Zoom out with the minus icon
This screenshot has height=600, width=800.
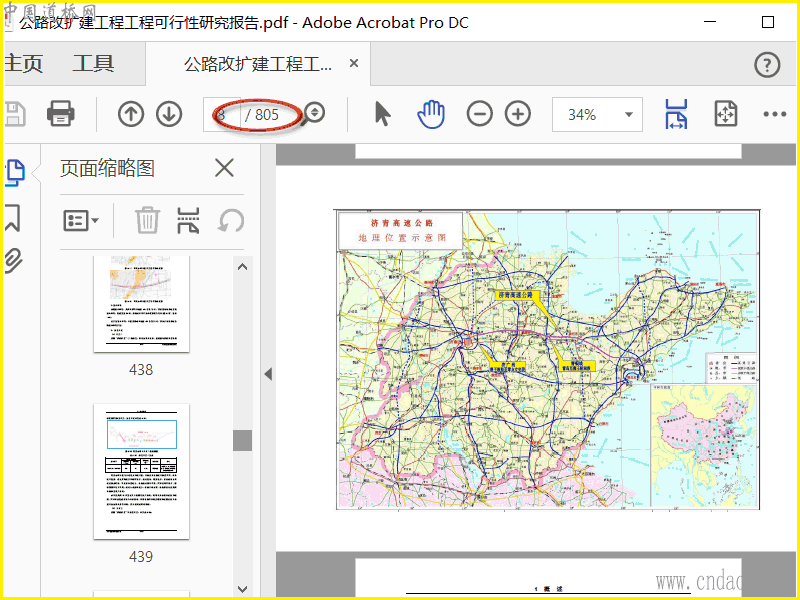480,114
